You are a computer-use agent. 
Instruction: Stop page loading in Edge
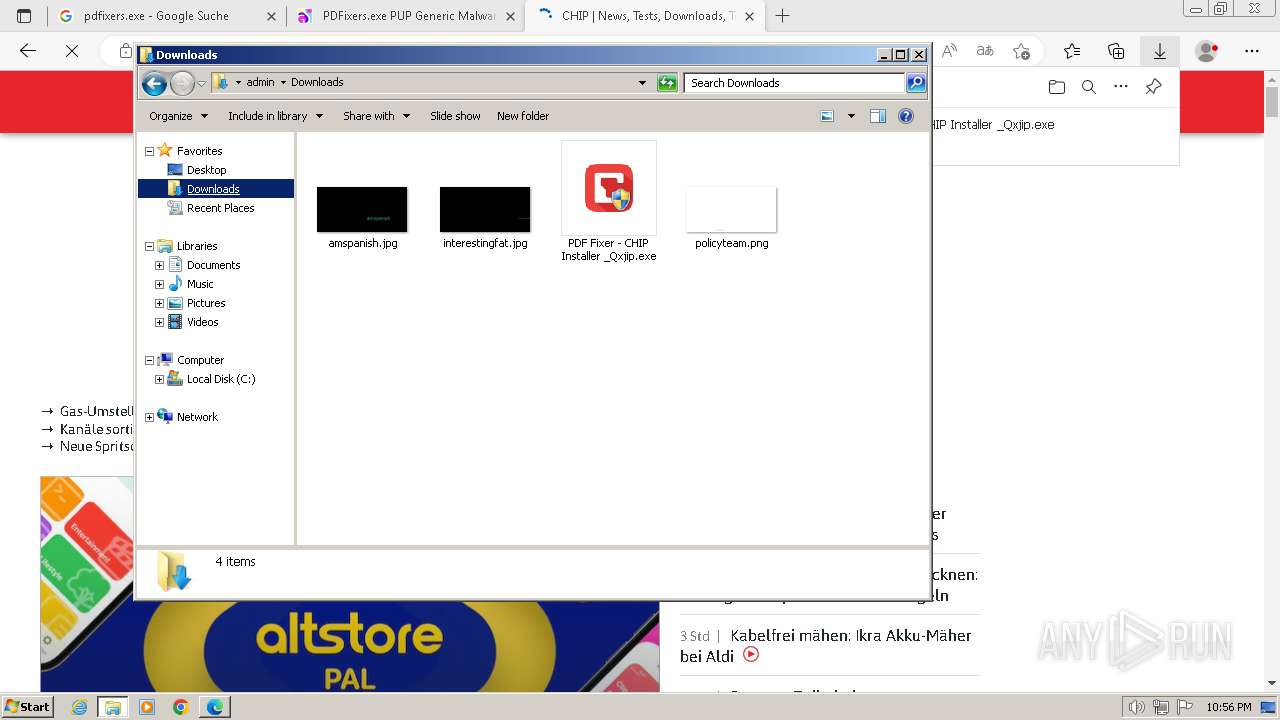point(72,51)
